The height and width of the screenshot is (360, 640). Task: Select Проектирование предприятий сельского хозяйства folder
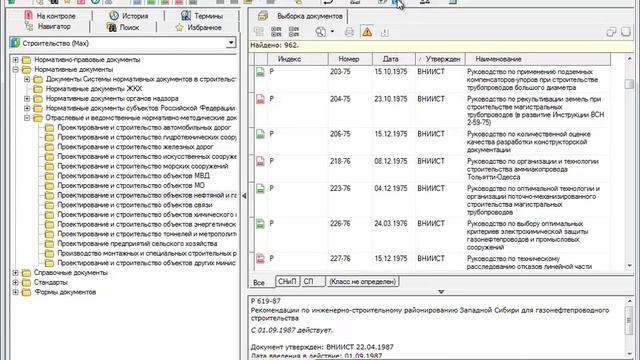pos(137,244)
